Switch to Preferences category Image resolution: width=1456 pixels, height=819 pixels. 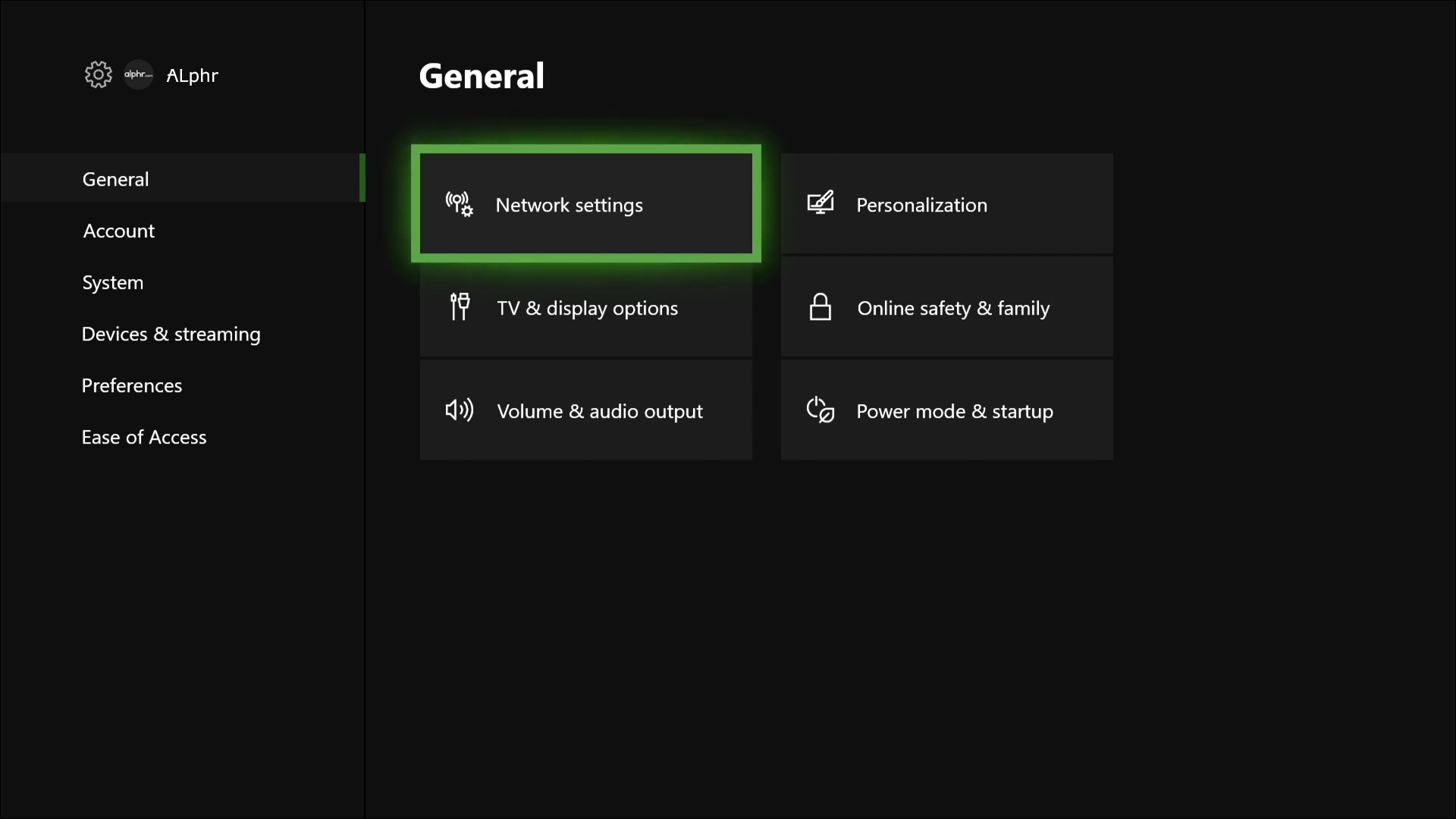point(131,386)
